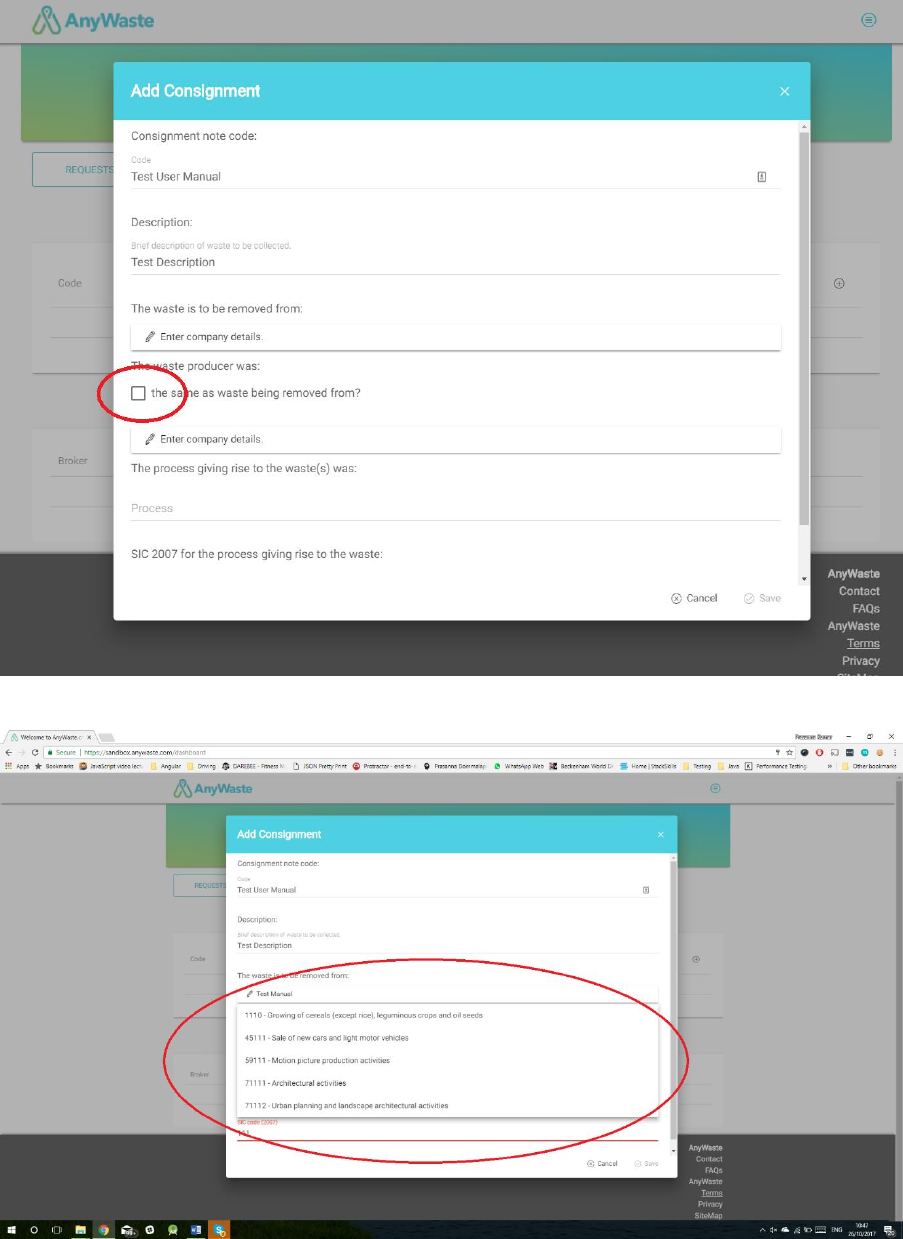The image size is (903, 1239).
Task: Open Task View from the taskbar
Action: 57,1230
